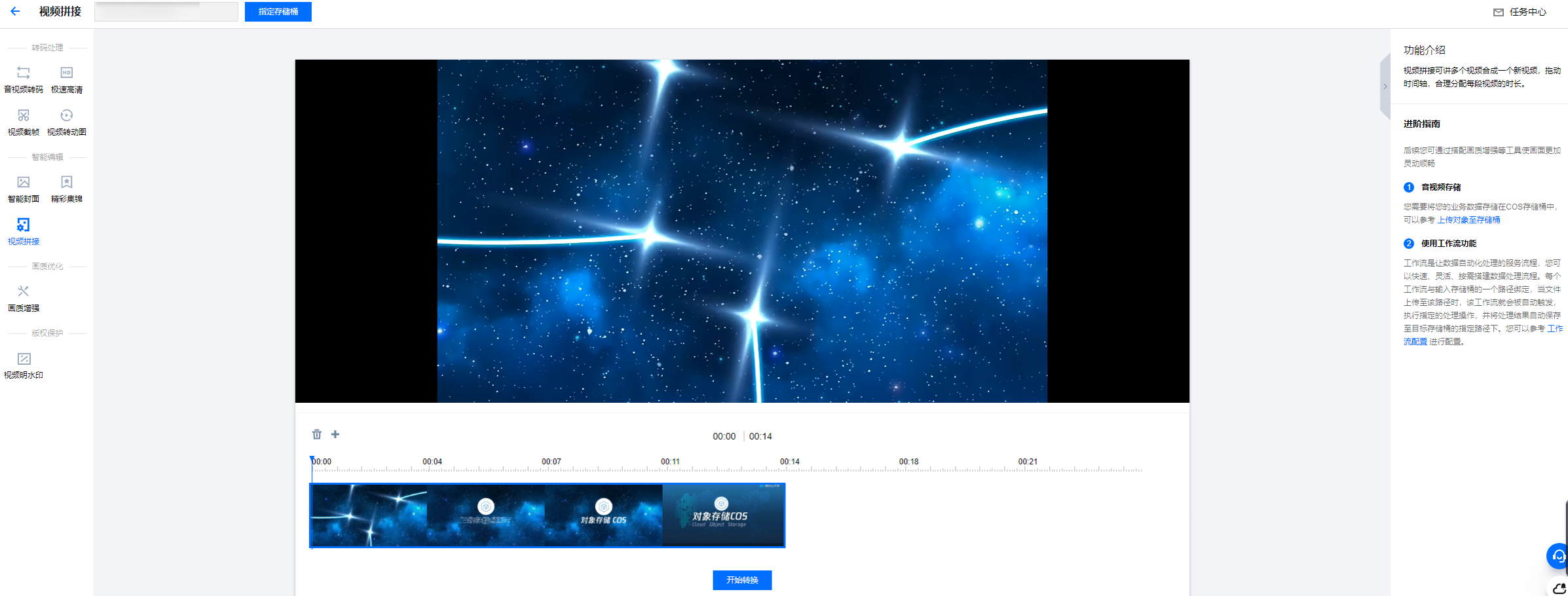The height and width of the screenshot is (596, 1568).
Task: Click the 00:14 mark on the timeline ruler
Action: pos(789,462)
